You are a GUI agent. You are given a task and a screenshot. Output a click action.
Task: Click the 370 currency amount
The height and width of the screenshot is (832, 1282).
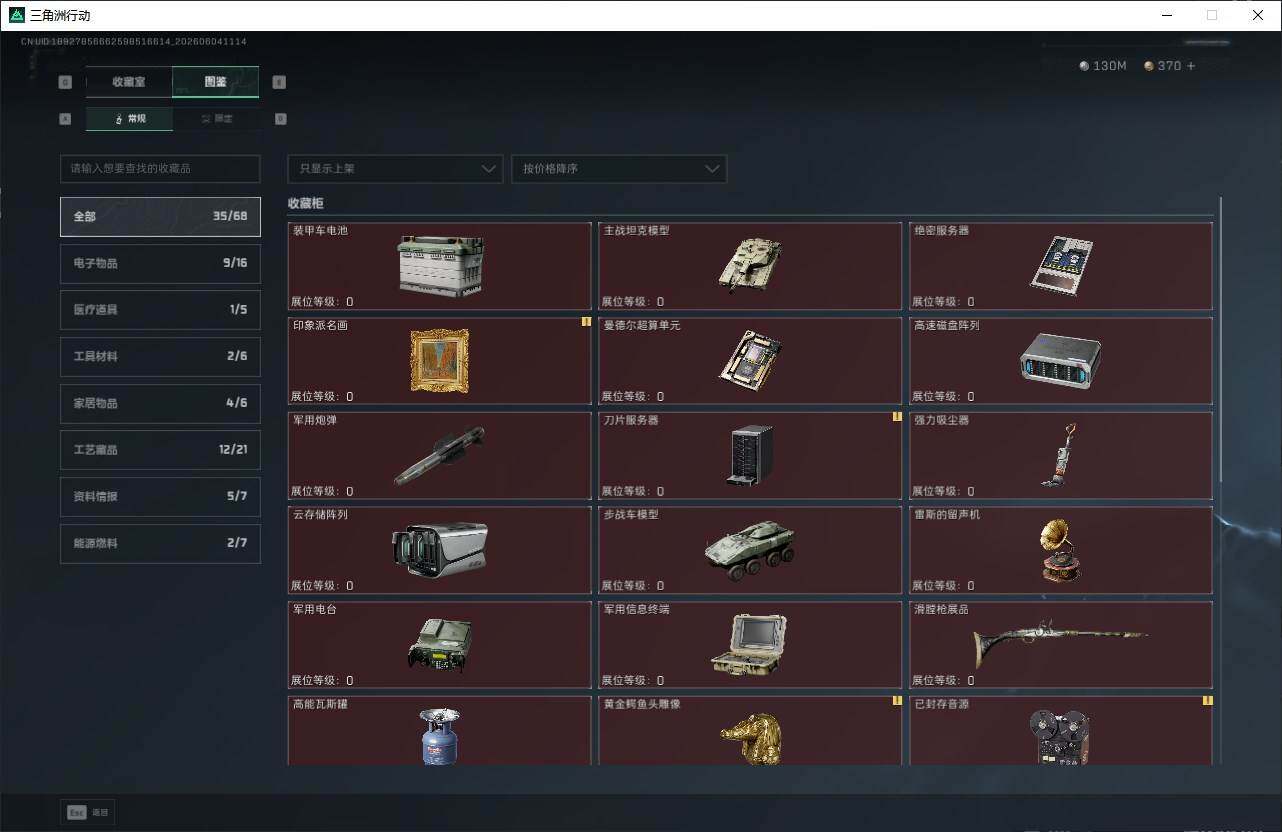click(x=1169, y=66)
